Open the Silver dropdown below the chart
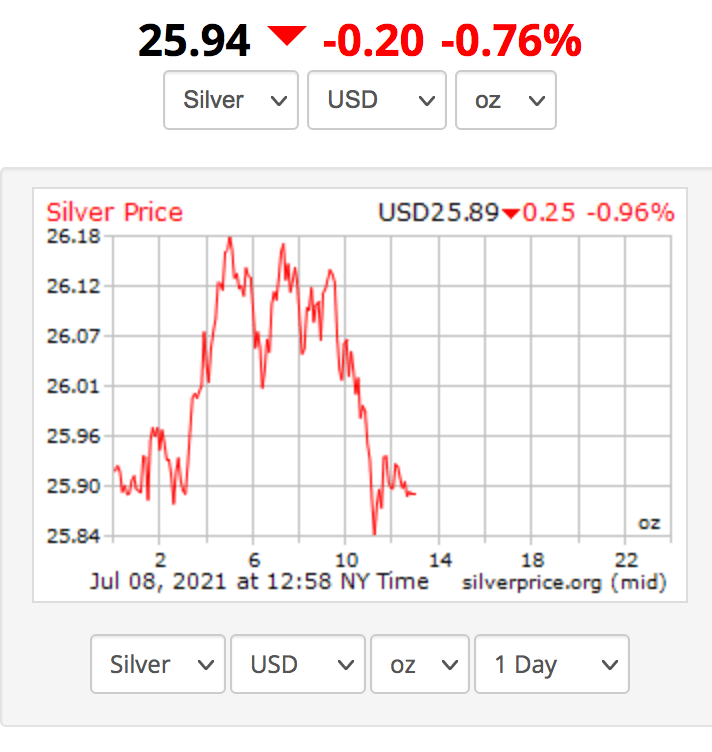Viewport: 712px width, 752px height. pos(158,664)
